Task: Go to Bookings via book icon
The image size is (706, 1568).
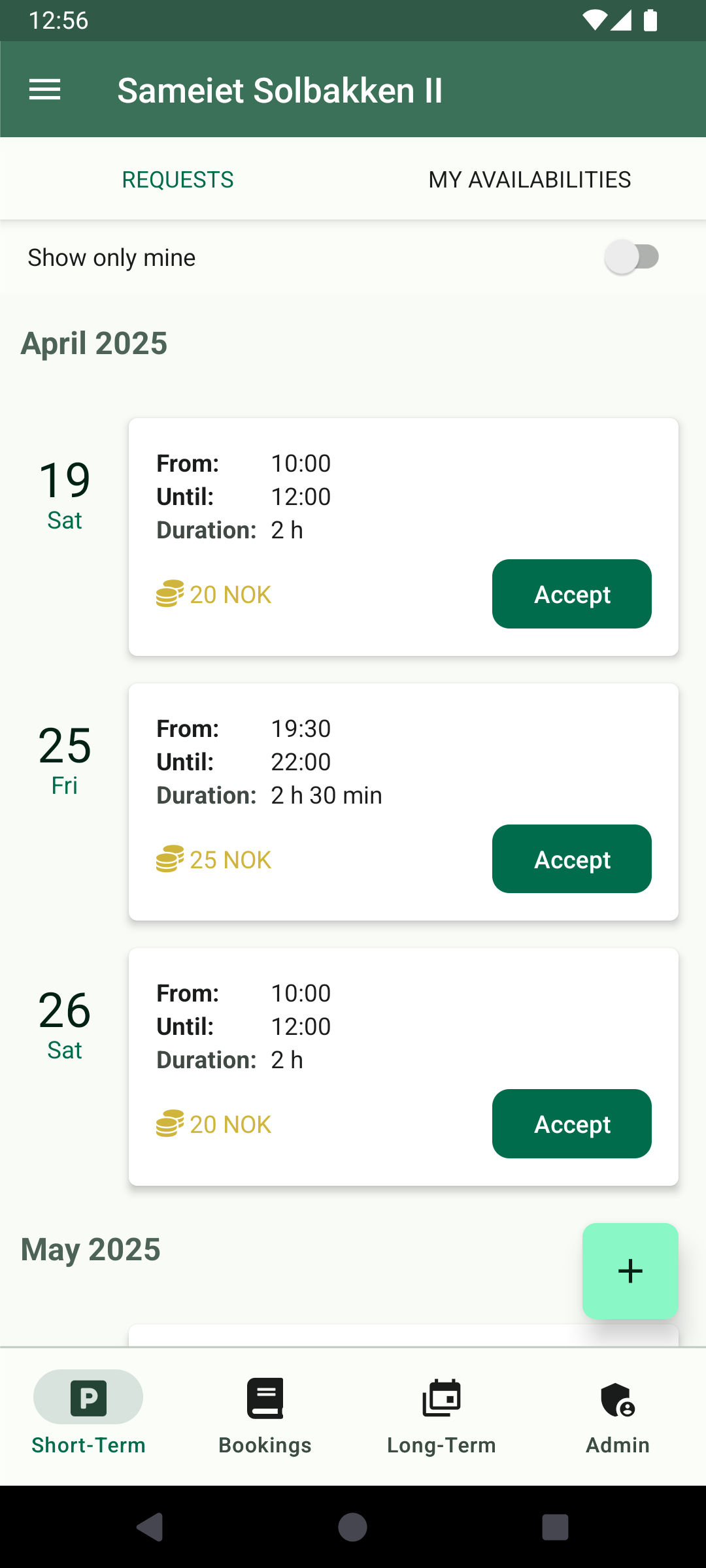Action: pyautogui.click(x=265, y=1398)
